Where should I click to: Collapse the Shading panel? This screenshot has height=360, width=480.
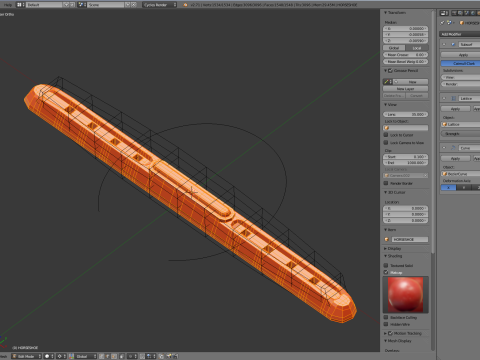pos(386,256)
